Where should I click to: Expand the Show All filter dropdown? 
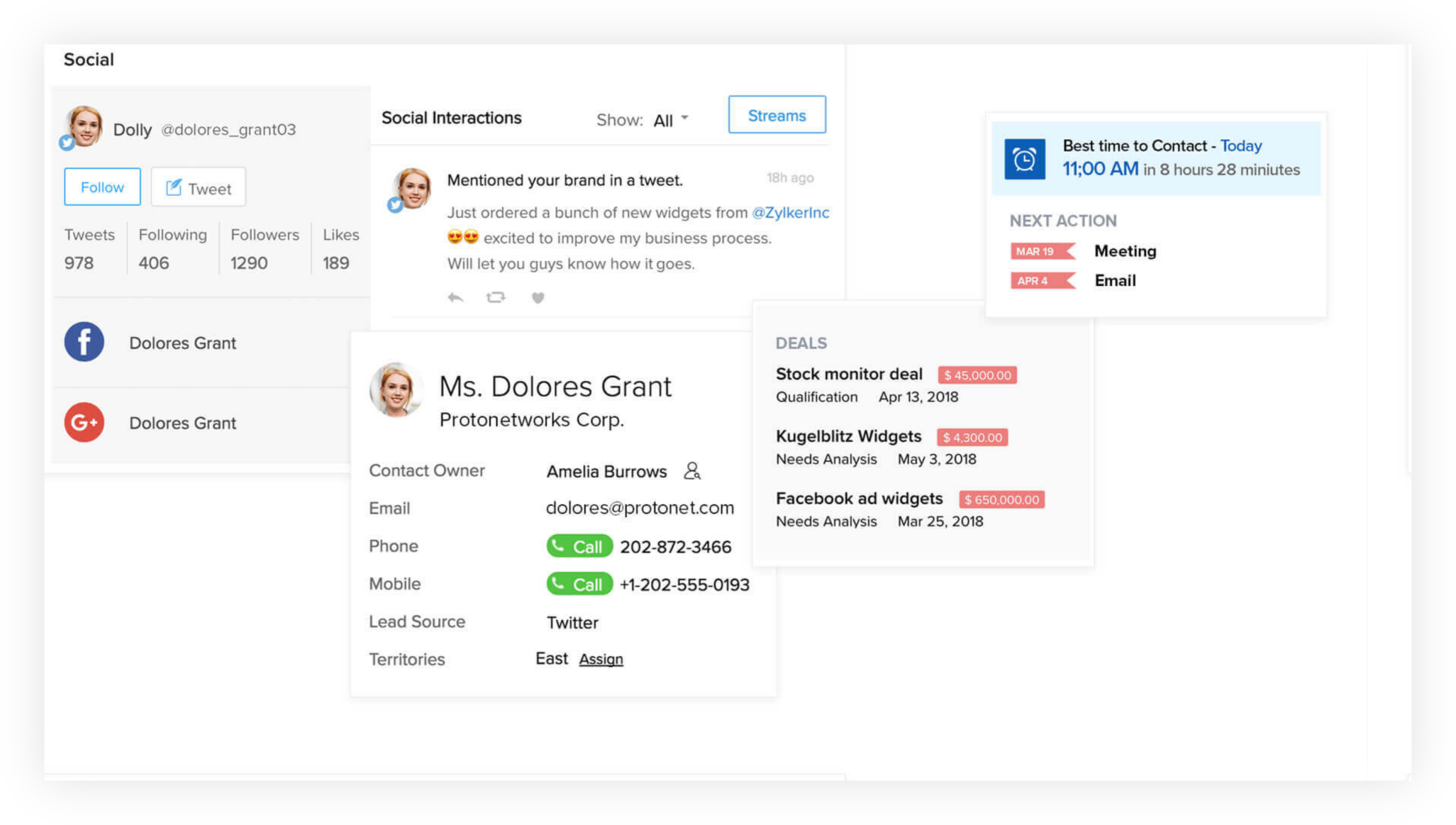pyautogui.click(x=671, y=120)
